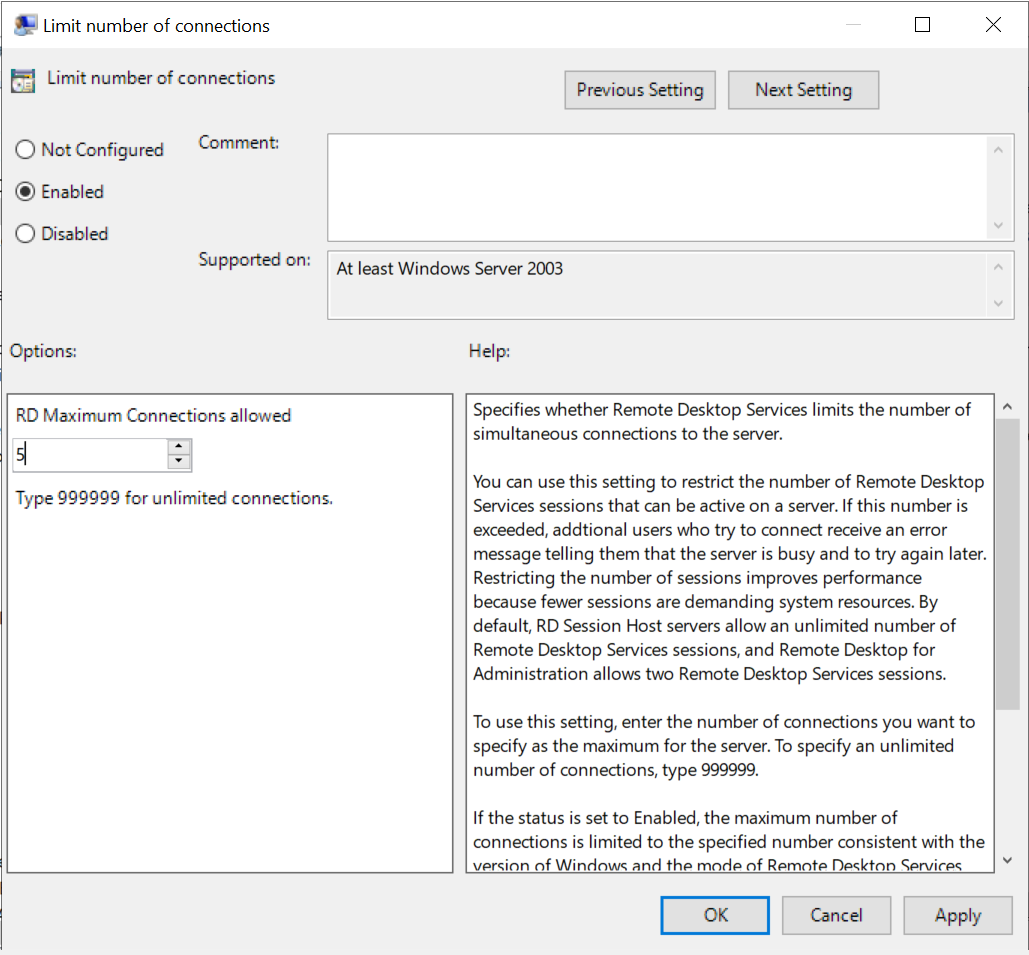Screen dimensions: 1029x955
Task: Maximize the Limit number of connections window
Action: coord(922,25)
